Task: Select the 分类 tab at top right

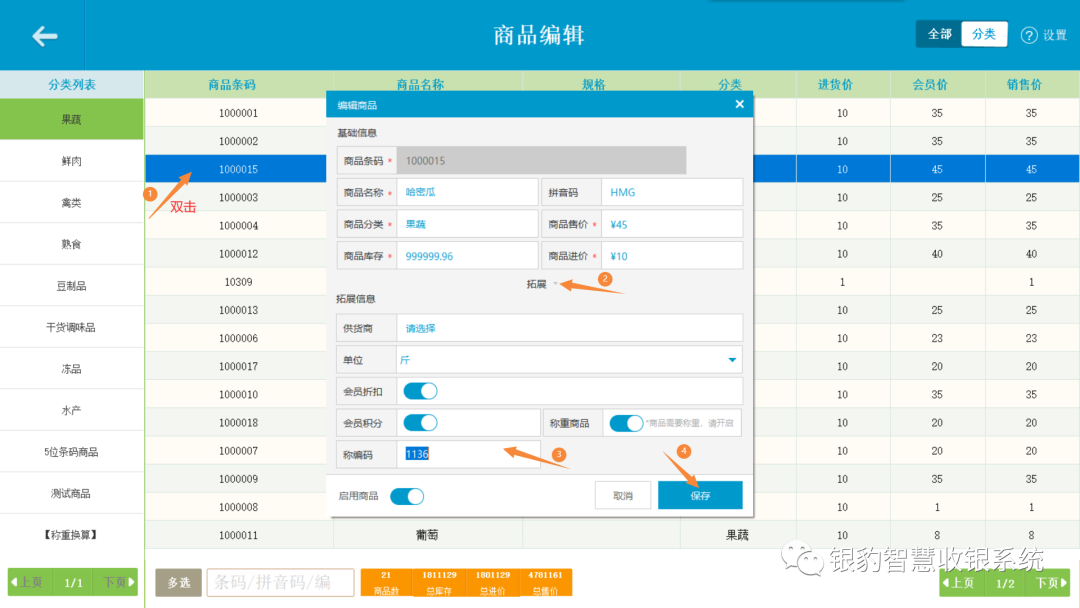Action: click(984, 33)
